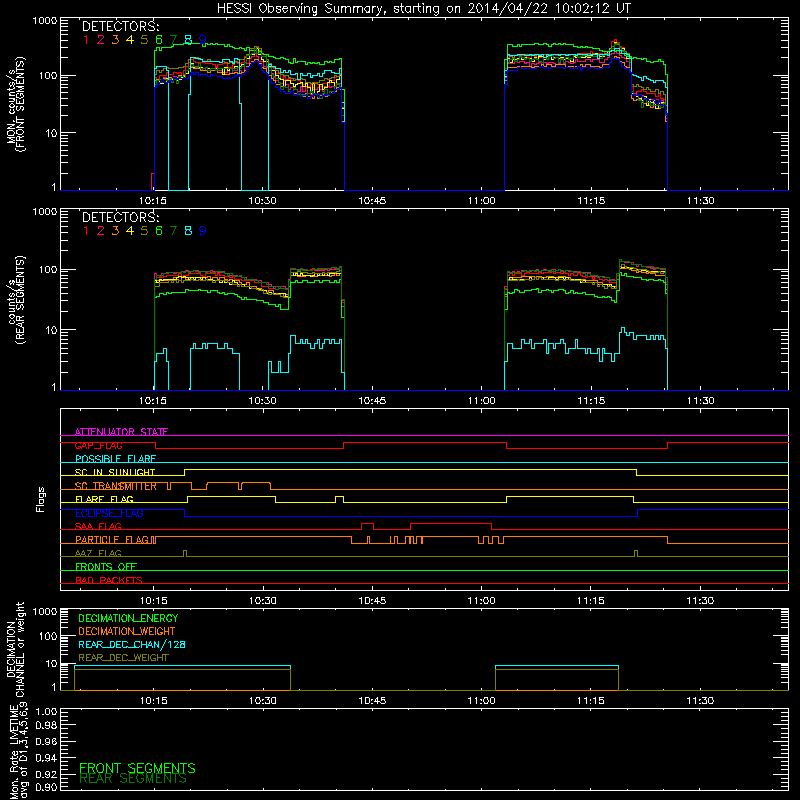Viewport: 800px width, 800px height.
Task: Select detector 5 in front segments legend
Action: click(144, 40)
